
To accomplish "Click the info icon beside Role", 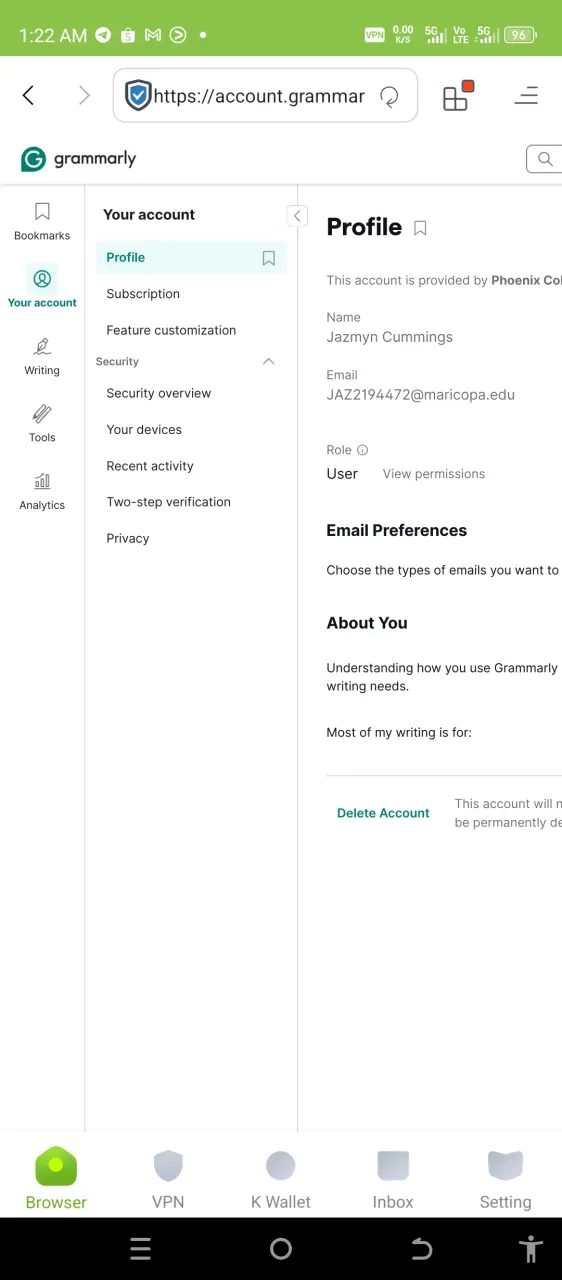I will [x=363, y=450].
